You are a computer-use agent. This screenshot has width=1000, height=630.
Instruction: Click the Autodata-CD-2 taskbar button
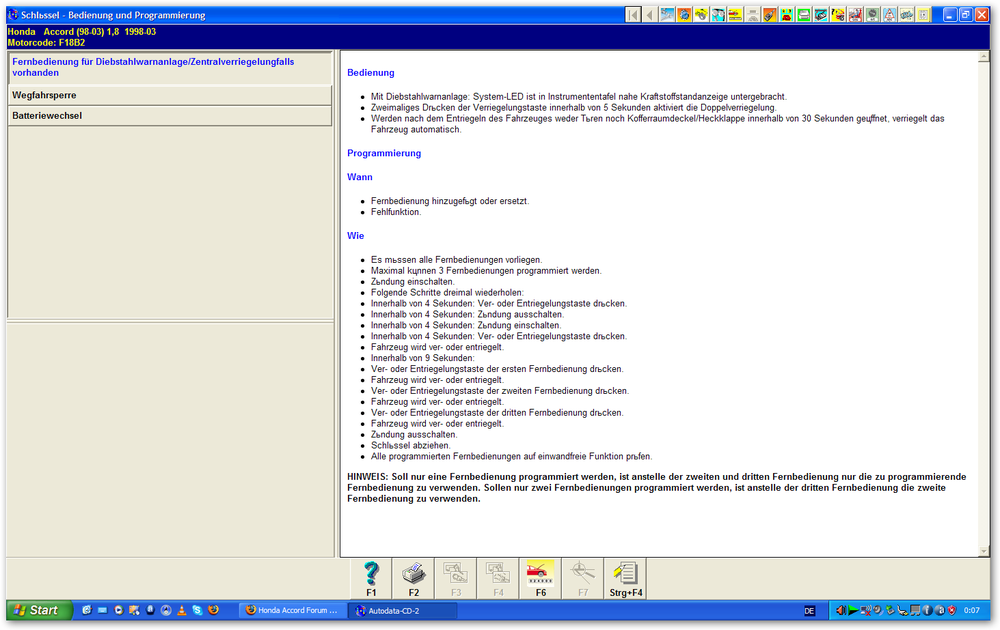pos(393,610)
